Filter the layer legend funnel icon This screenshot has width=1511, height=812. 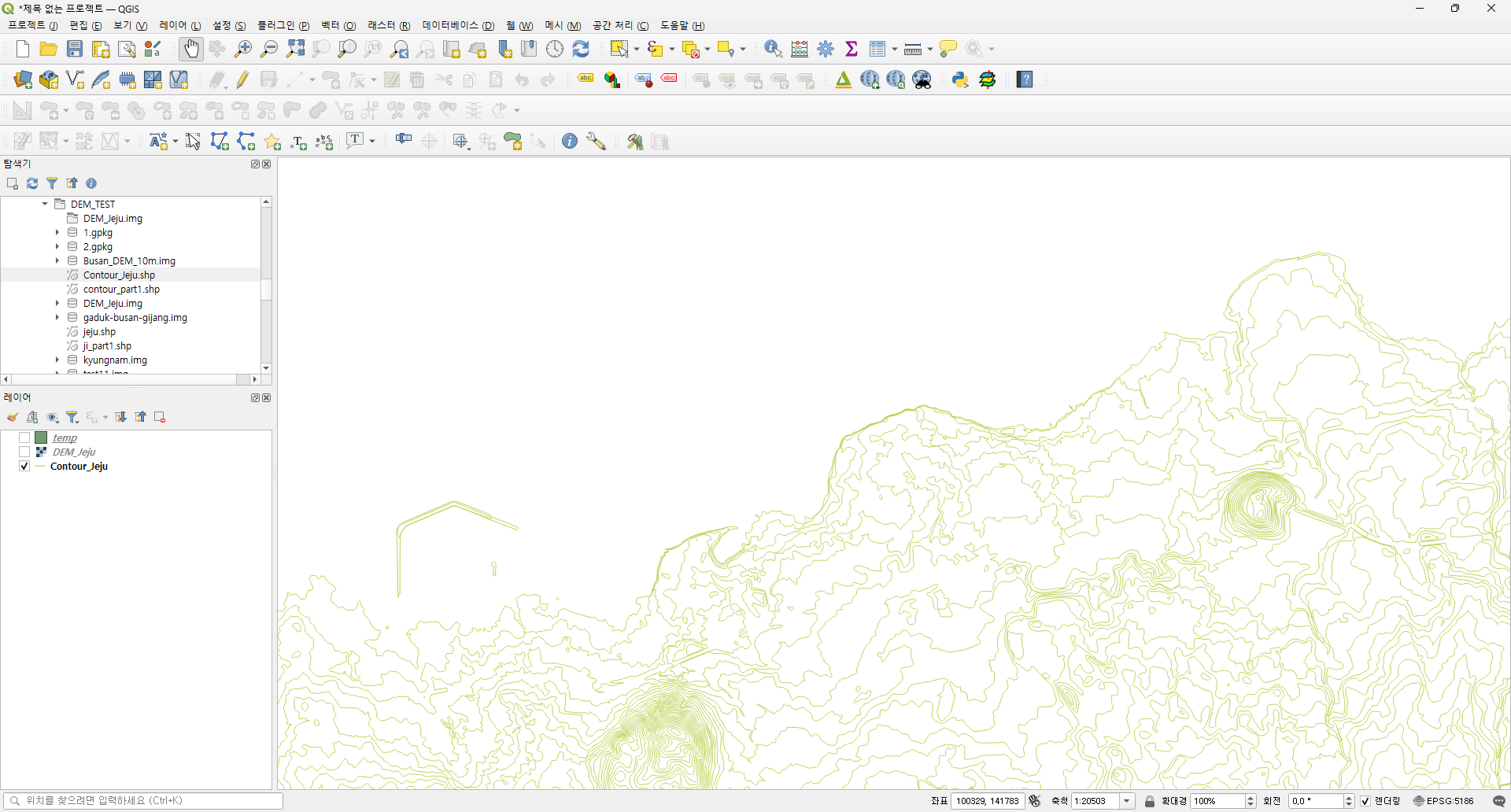[72, 417]
